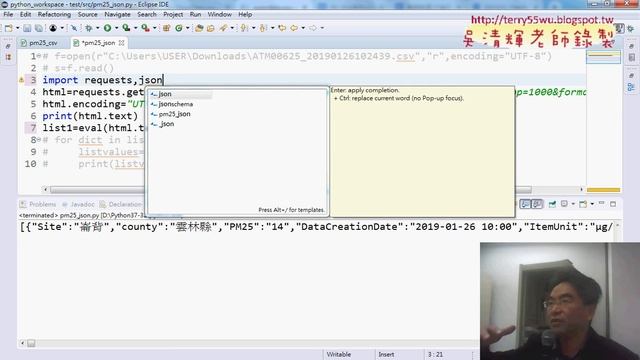Choose '_json' completion proposal
The image size is (640, 360).
pyautogui.click(x=167, y=124)
